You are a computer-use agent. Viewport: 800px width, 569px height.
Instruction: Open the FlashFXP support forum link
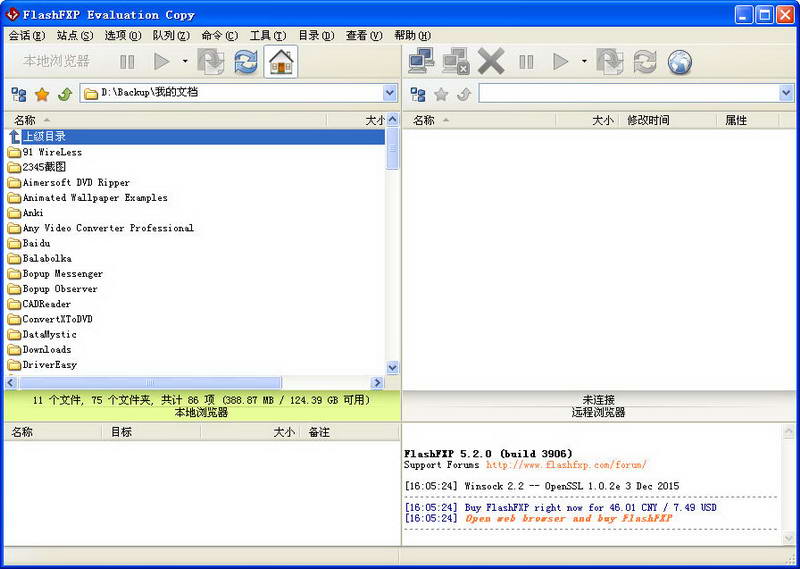[566, 465]
